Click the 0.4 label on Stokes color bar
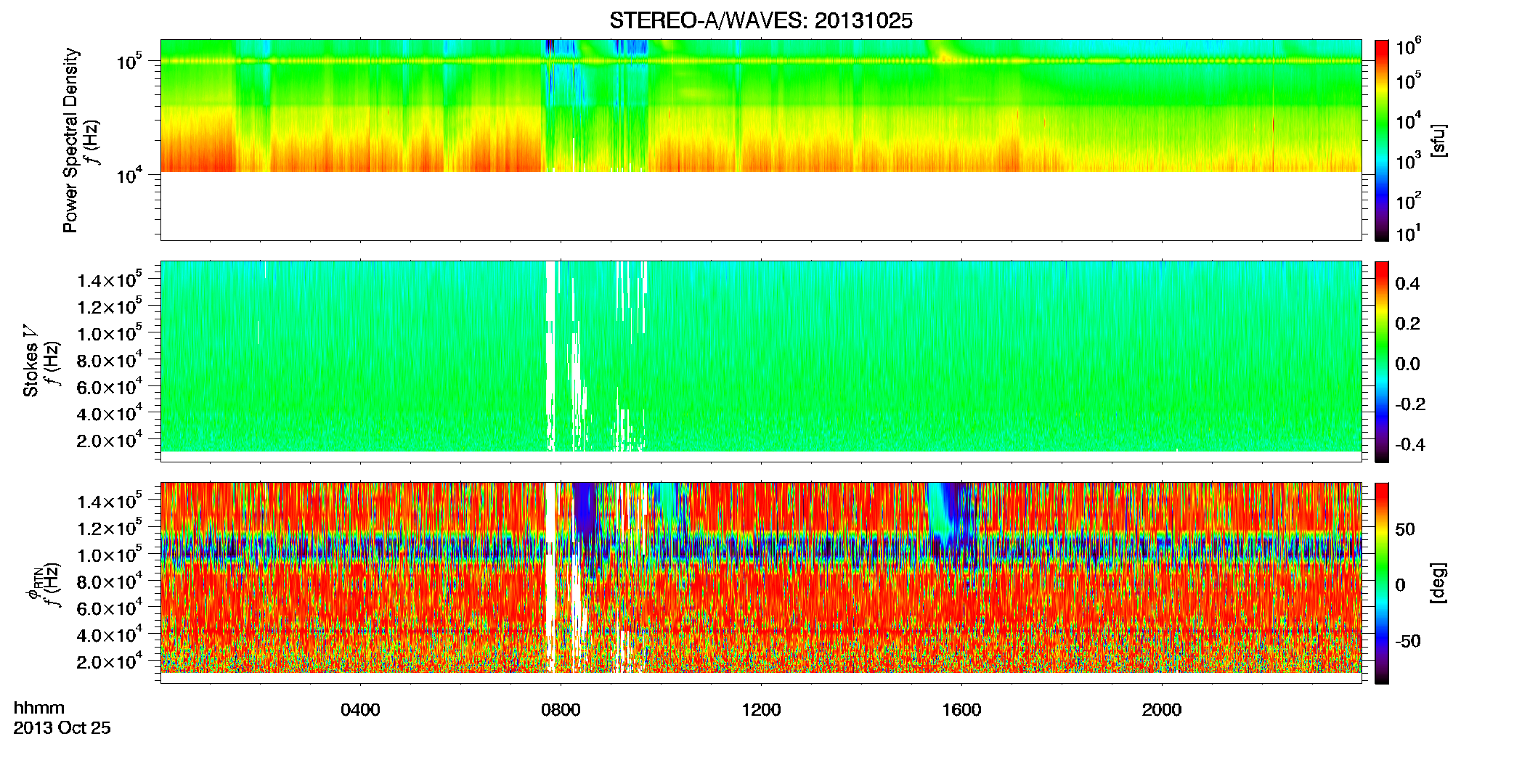The width and height of the screenshot is (1522, 784). (1407, 284)
